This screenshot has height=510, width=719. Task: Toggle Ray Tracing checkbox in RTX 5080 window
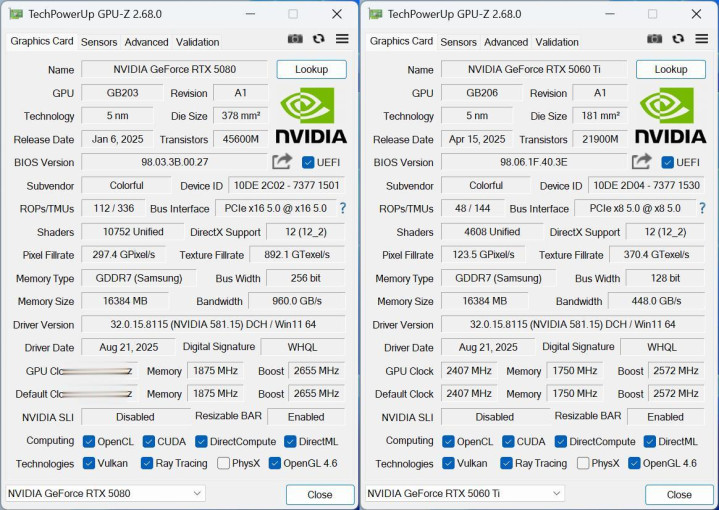point(147,463)
